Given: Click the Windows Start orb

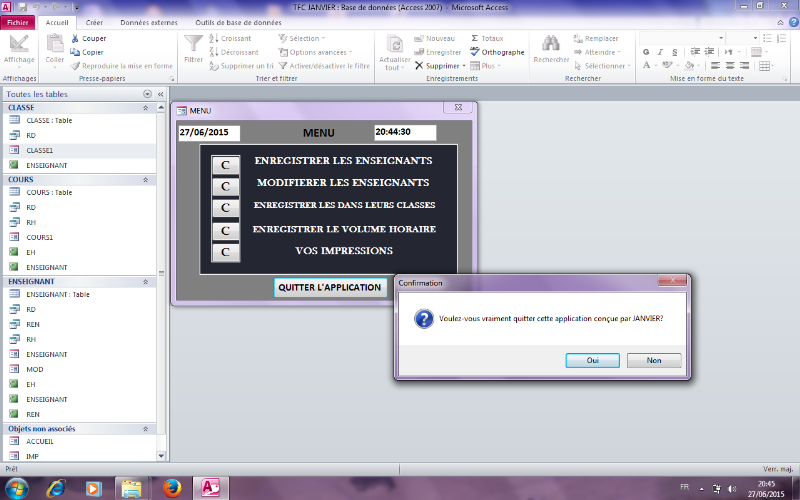Looking at the screenshot, I should [17, 488].
